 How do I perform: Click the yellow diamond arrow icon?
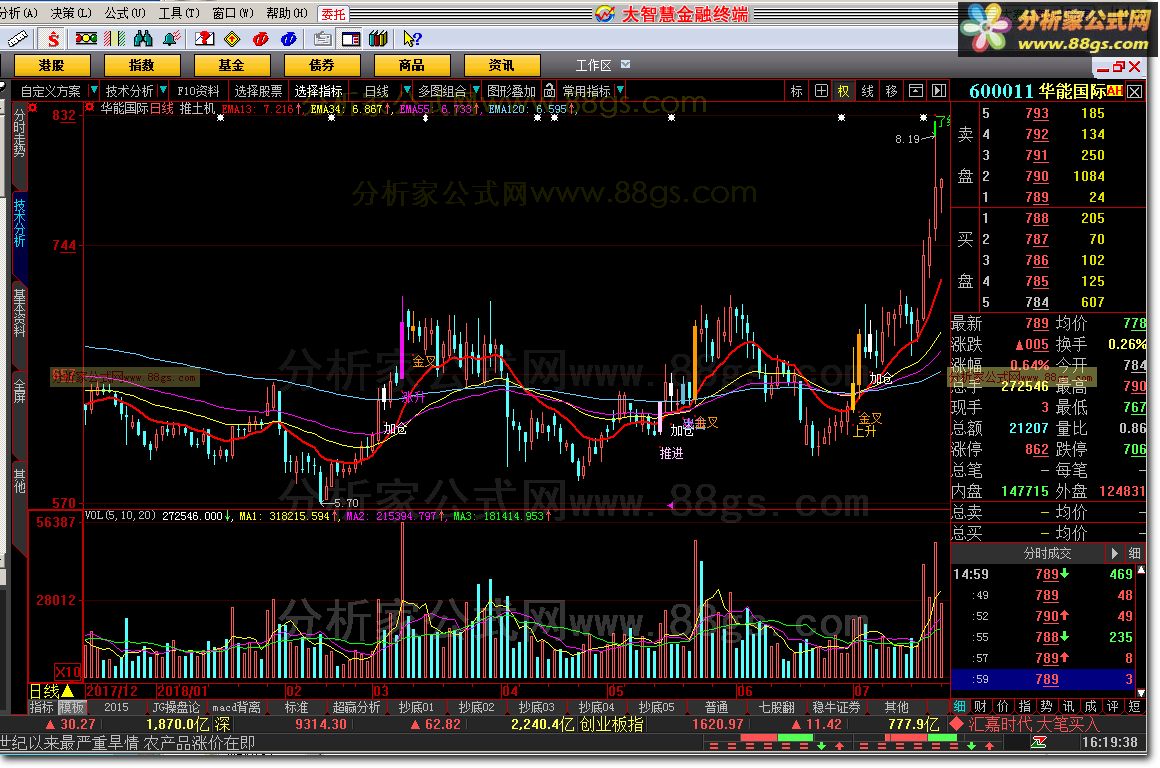tap(232, 38)
